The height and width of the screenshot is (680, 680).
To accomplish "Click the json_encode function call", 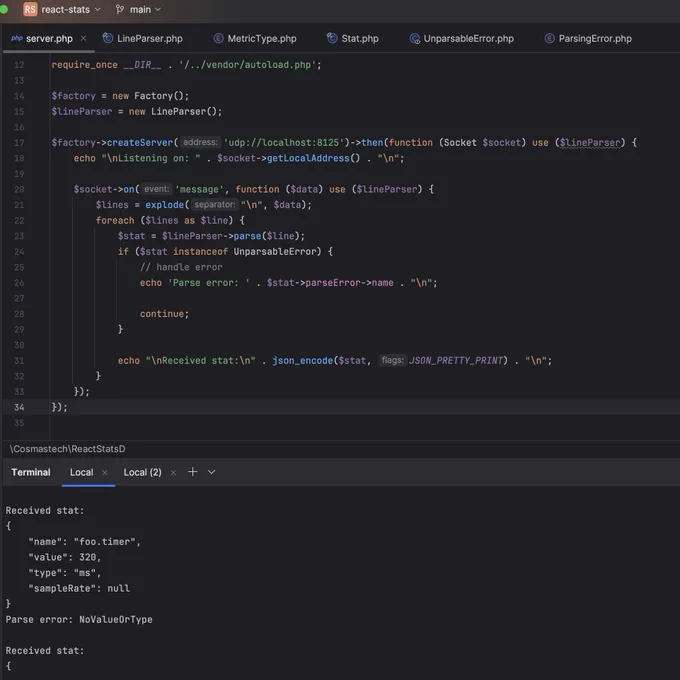I will coord(303,361).
